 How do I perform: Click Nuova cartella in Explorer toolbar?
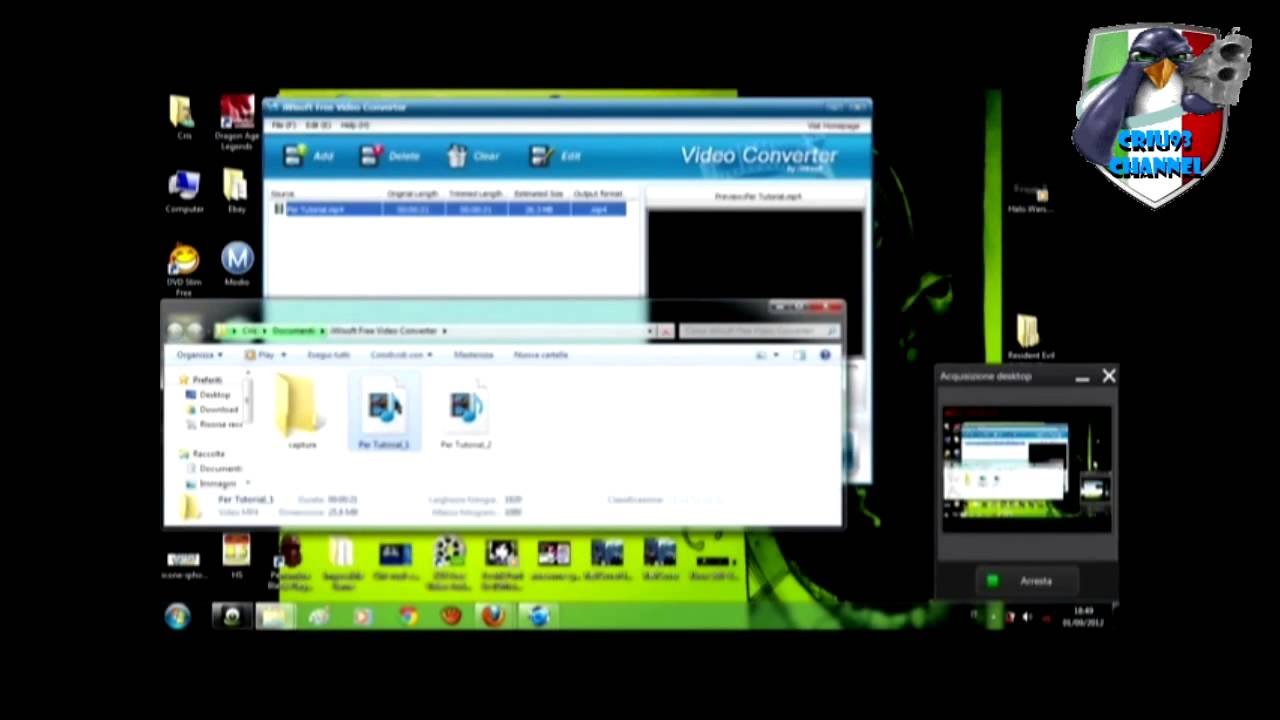click(541, 355)
